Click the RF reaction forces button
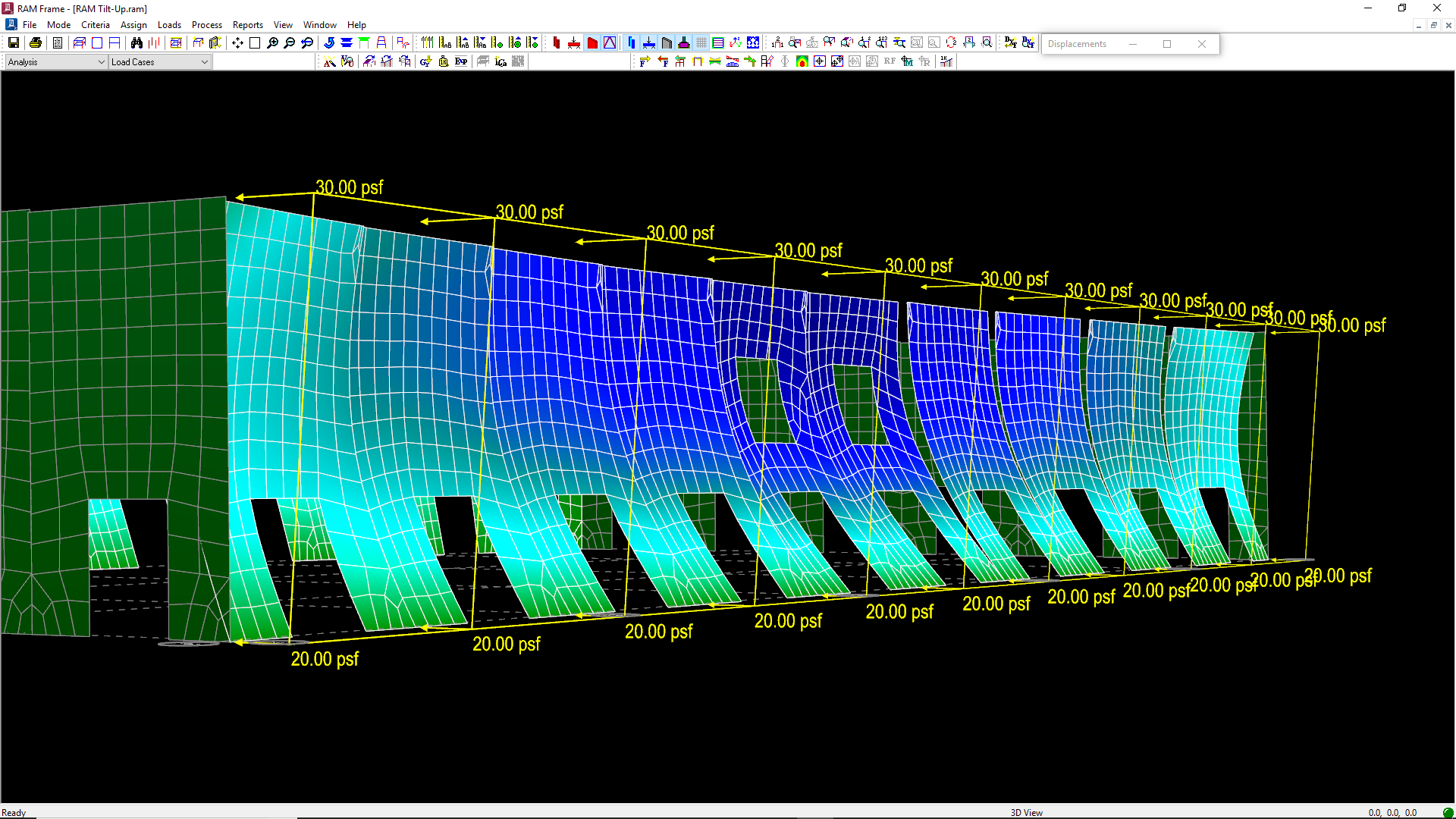Image resolution: width=1456 pixels, height=819 pixels. coord(890,62)
